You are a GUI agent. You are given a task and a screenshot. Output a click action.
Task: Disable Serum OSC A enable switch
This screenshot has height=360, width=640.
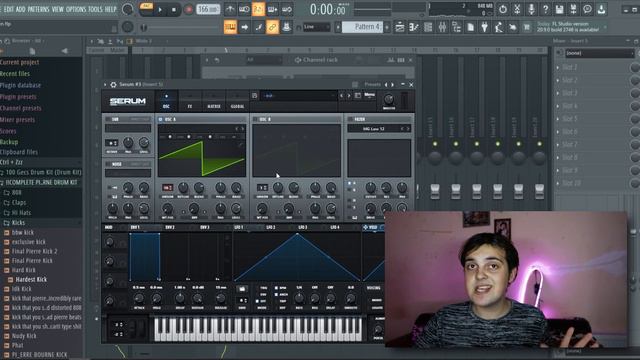160,119
